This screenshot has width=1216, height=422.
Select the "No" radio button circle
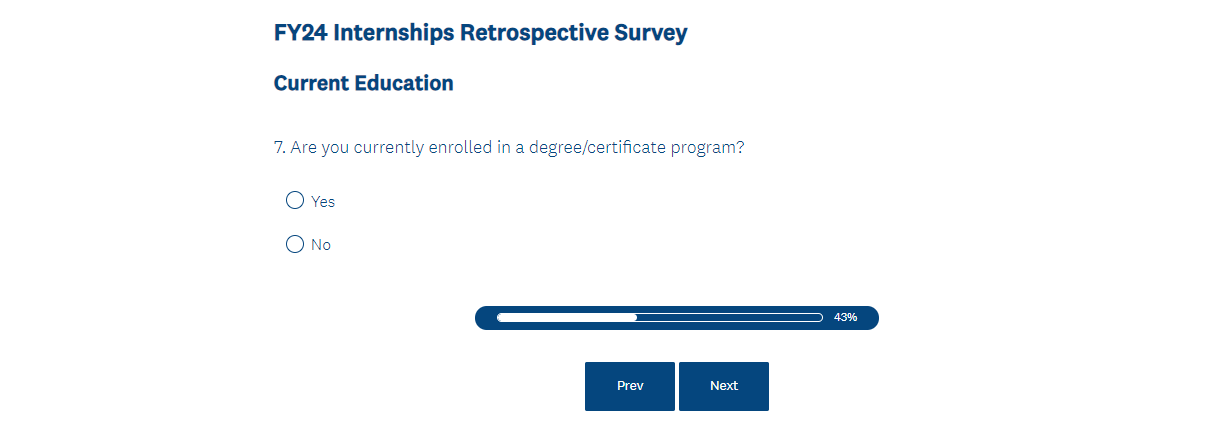295,244
